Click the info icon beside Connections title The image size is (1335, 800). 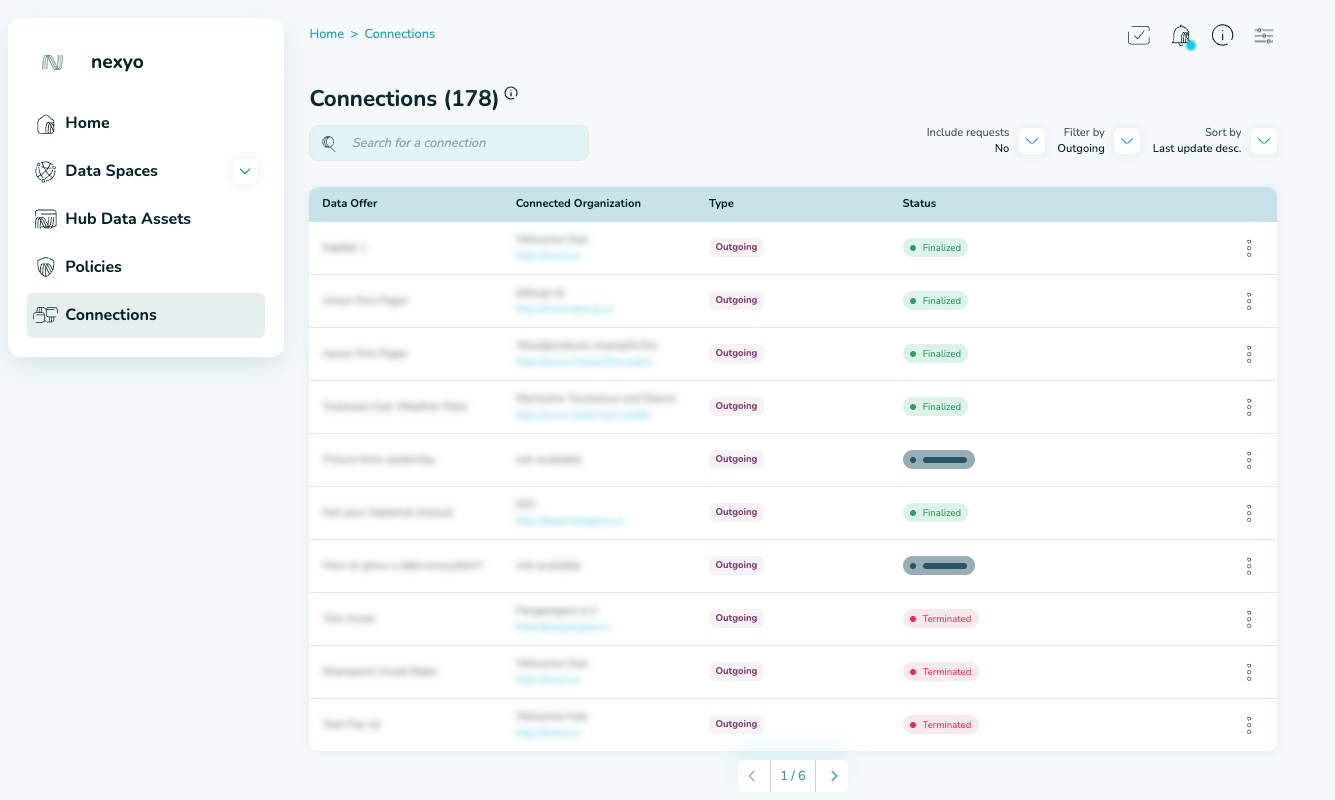coord(511,94)
